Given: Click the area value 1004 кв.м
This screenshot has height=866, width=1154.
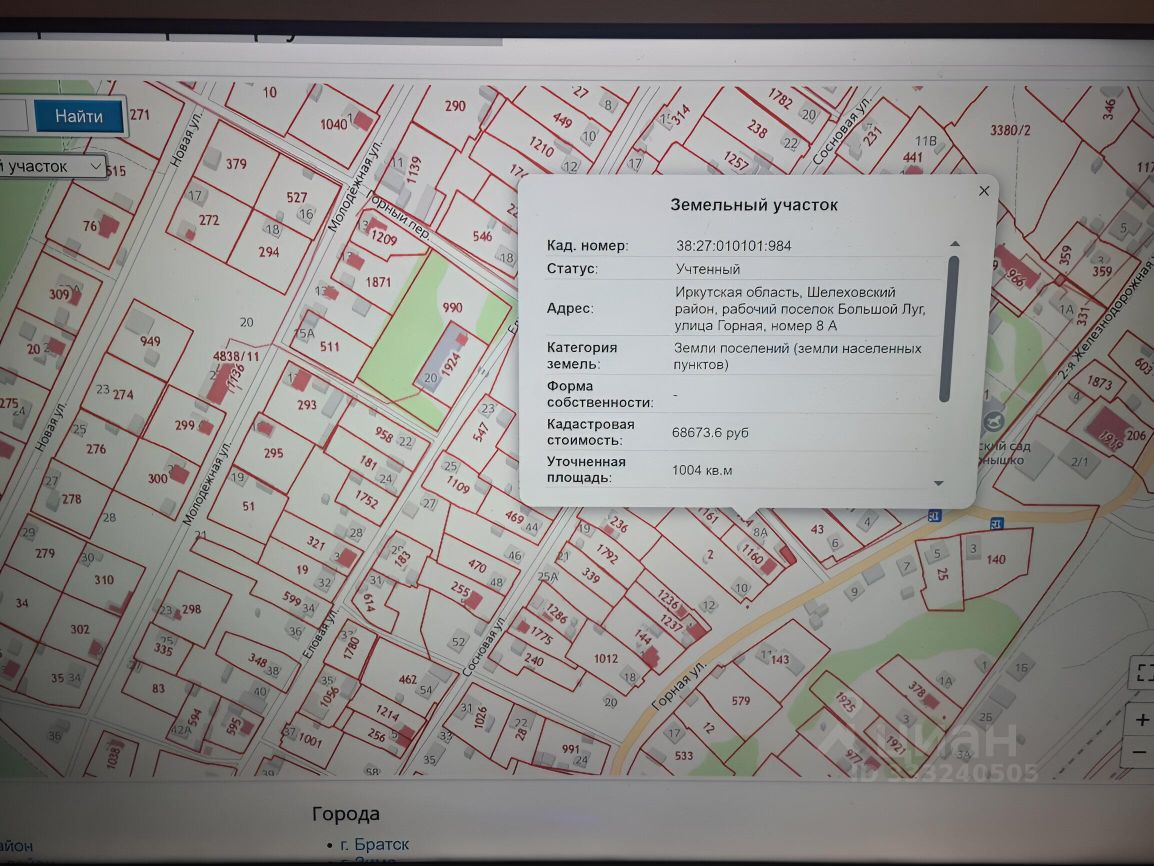Looking at the screenshot, I should tap(701, 470).
